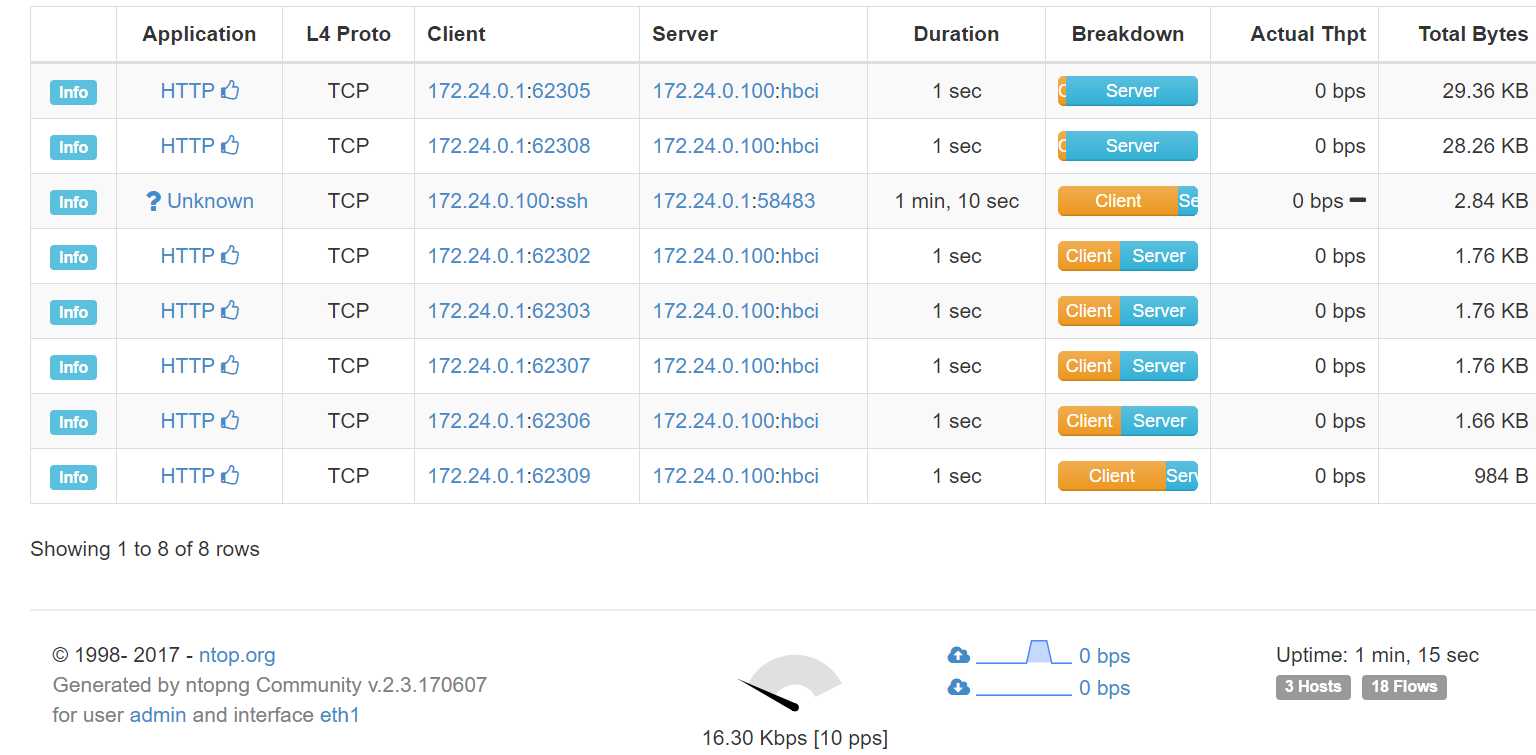Open the ntop.org link in footer

(x=237, y=656)
